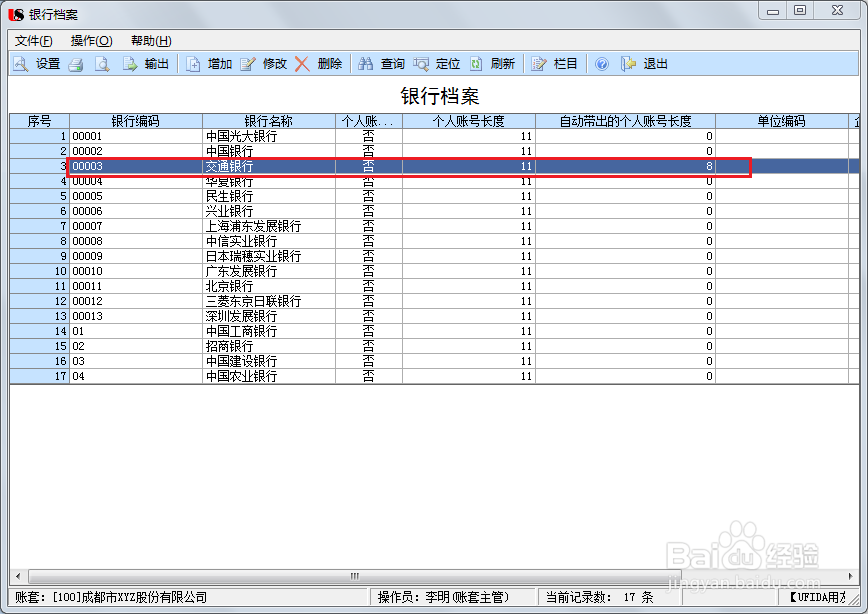Click the 删除 toolbar label
The width and height of the screenshot is (868, 614).
[330, 64]
